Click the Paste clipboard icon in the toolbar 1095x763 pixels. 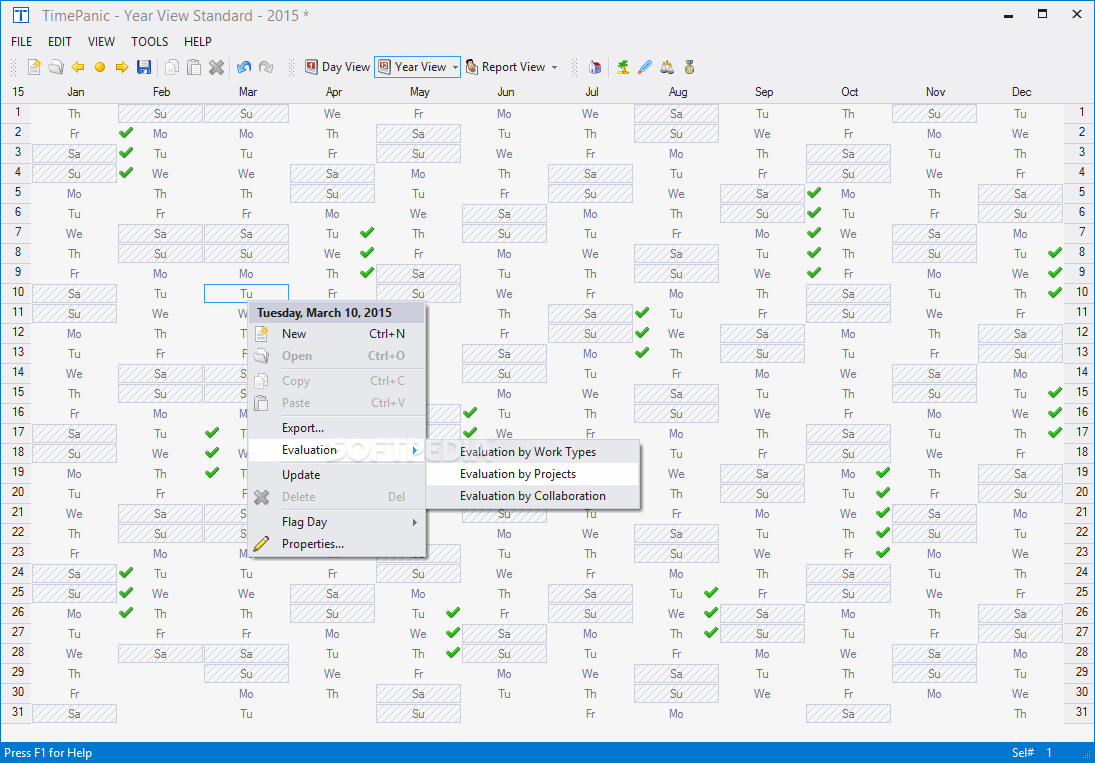[194, 67]
